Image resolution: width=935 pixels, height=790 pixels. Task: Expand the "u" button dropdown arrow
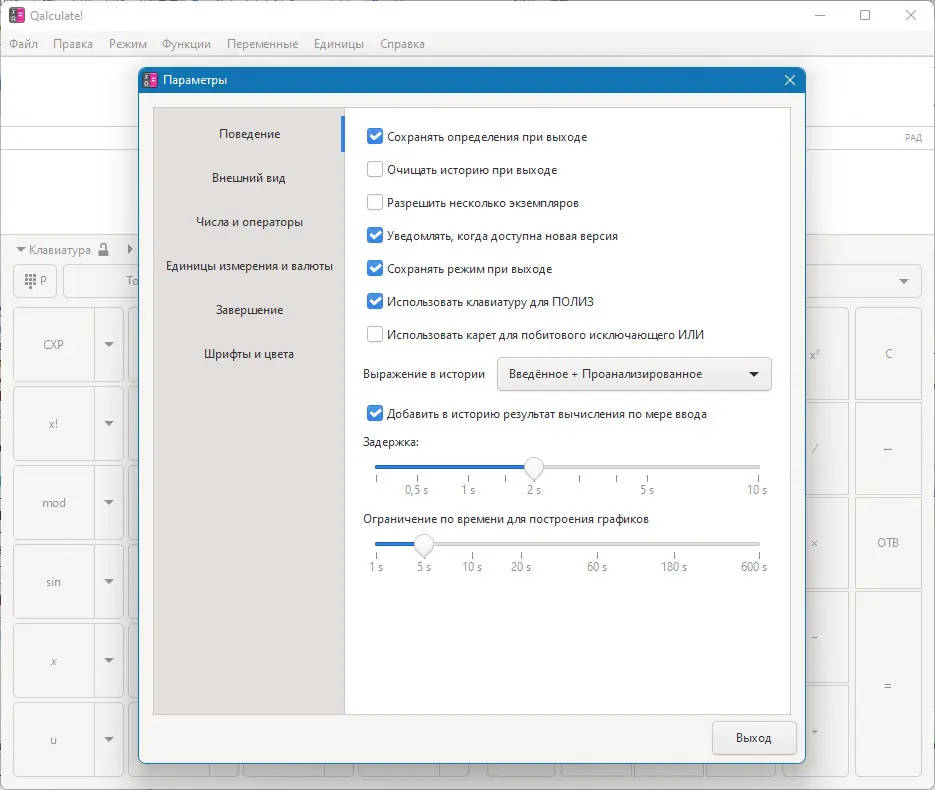pos(109,739)
